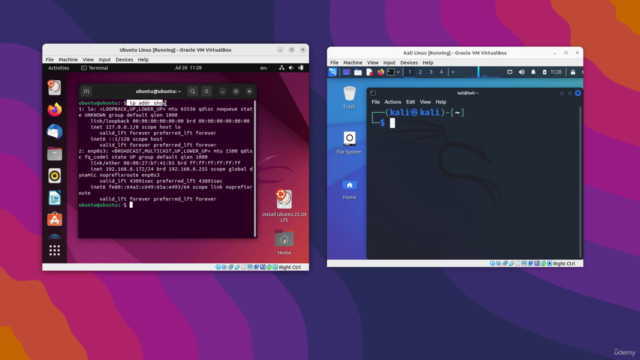Show applications grid in Ubuntu dock
Viewport: 640px width, 360px height.
(55, 250)
